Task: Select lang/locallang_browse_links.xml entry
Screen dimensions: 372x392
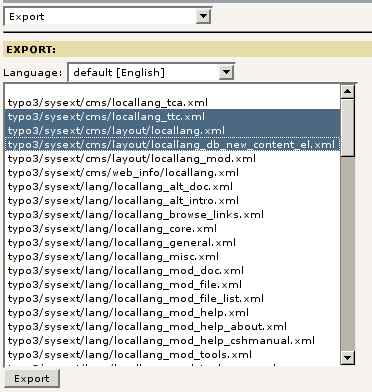Action: pos(173,214)
